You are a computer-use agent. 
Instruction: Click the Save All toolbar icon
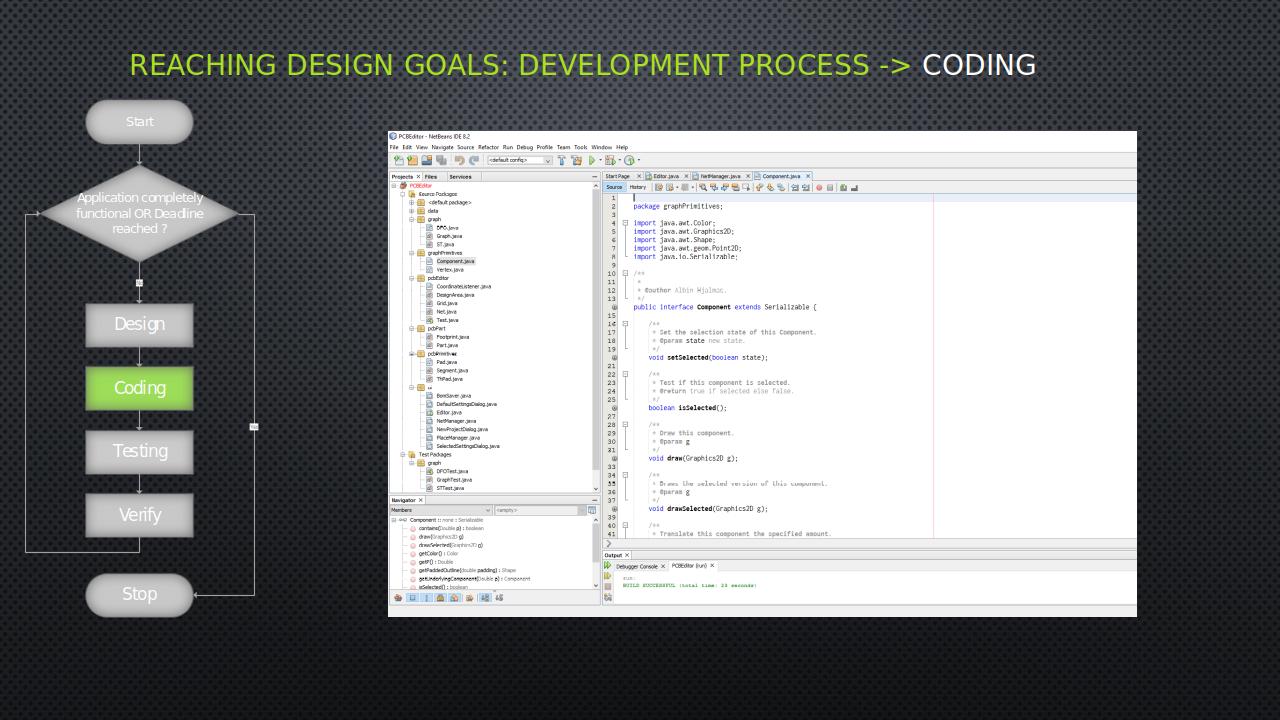441,160
